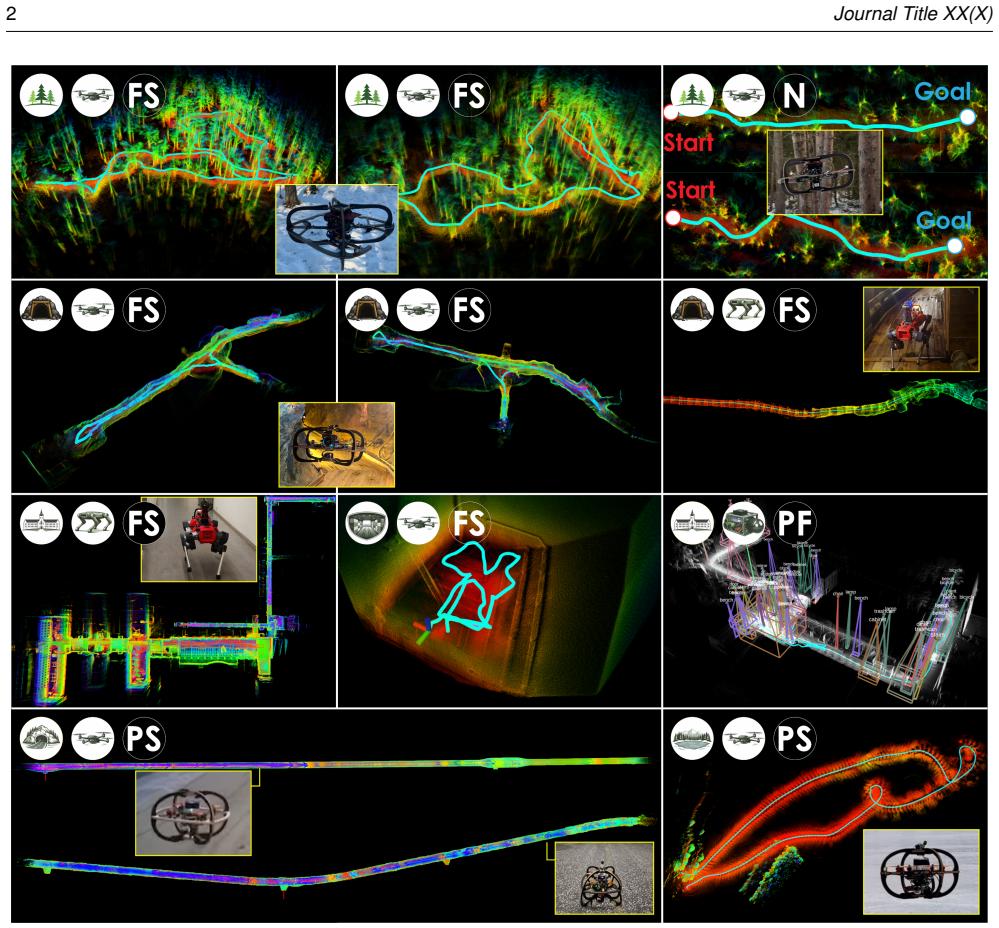Click the tank icon in the red-chamber panel
Screen dimensions: 999x928
pyautogui.click(x=367, y=523)
